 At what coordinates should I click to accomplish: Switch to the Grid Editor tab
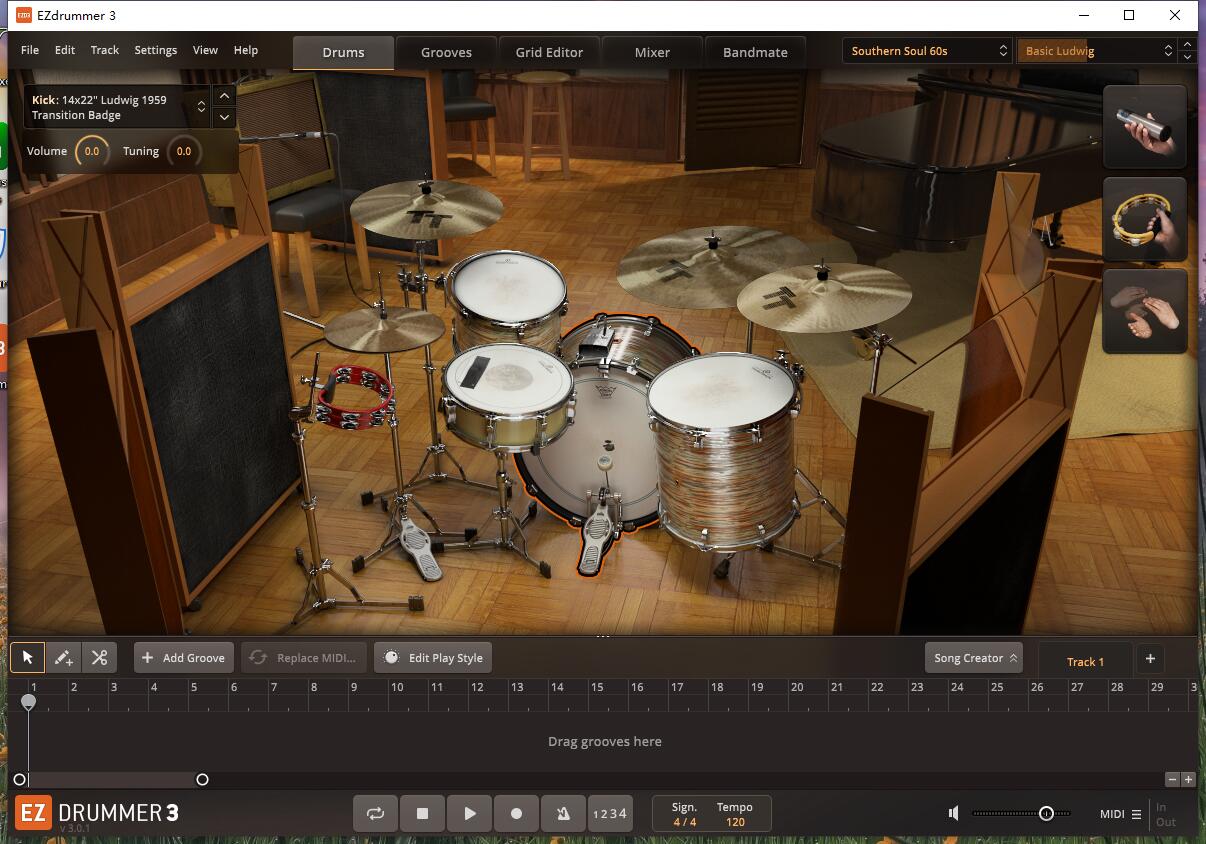549,52
